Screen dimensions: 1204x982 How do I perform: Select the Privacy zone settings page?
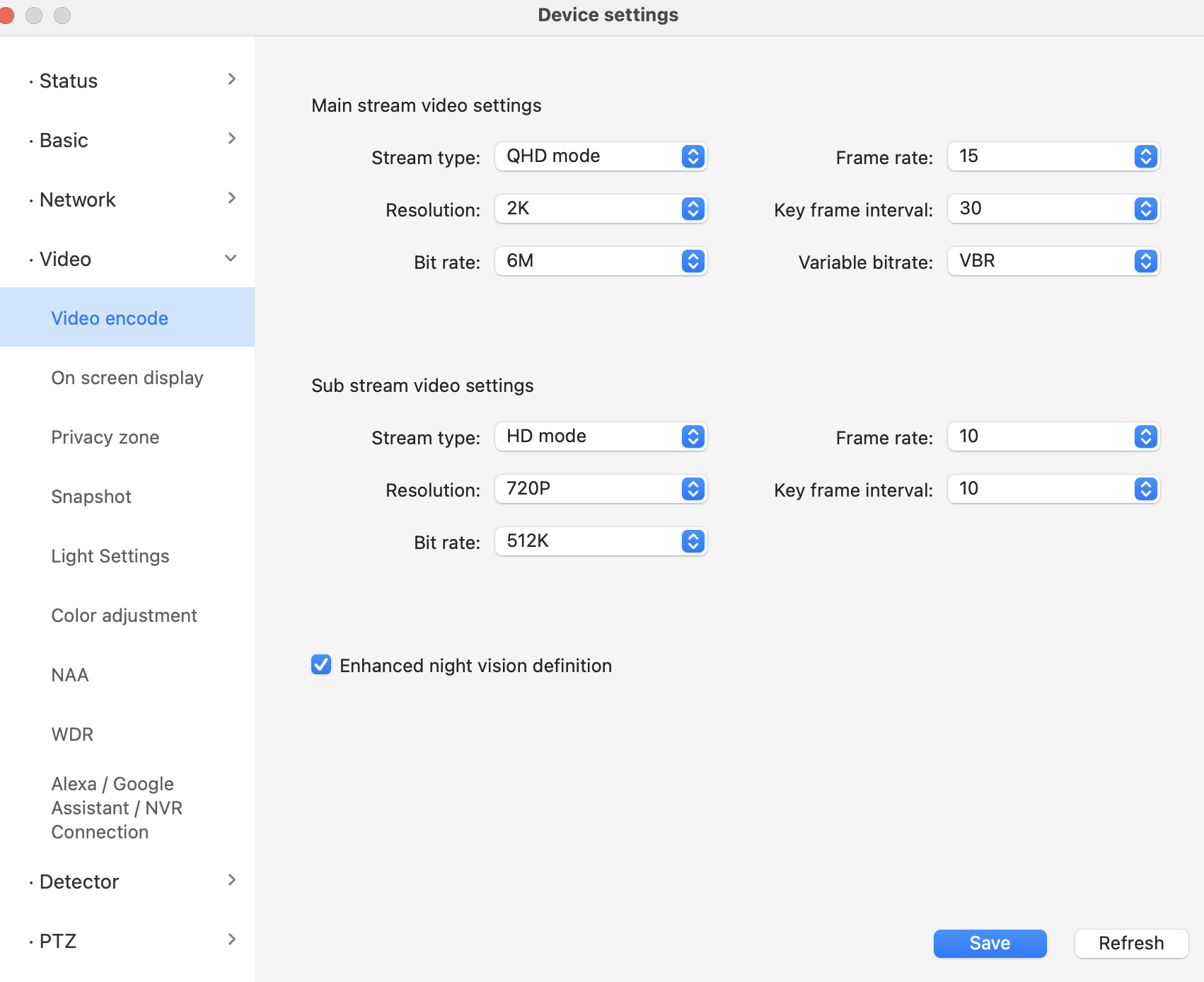coord(105,437)
